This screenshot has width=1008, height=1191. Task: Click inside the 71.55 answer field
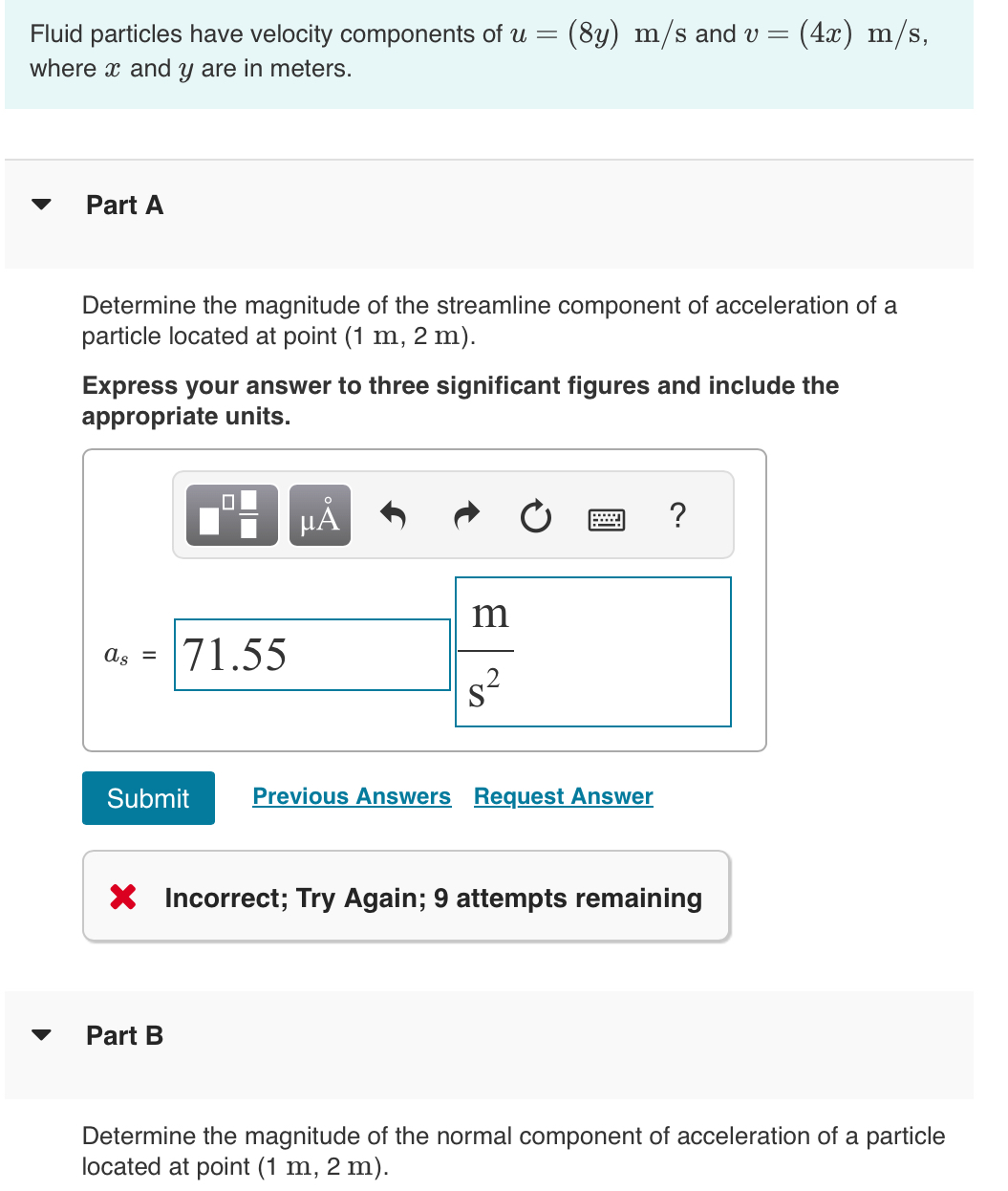[x=311, y=655]
